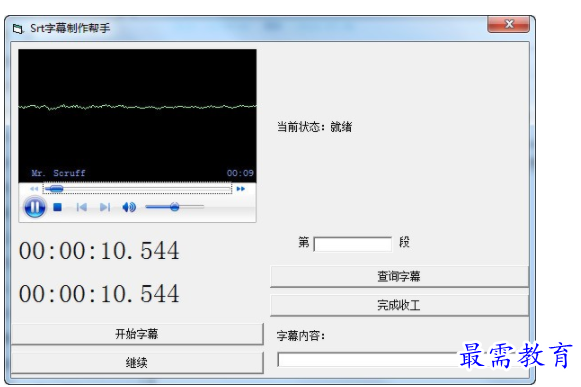581x387 pixels.
Task: Mute audio using the speaker icon
Action: pyautogui.click(x=129, y=207)
